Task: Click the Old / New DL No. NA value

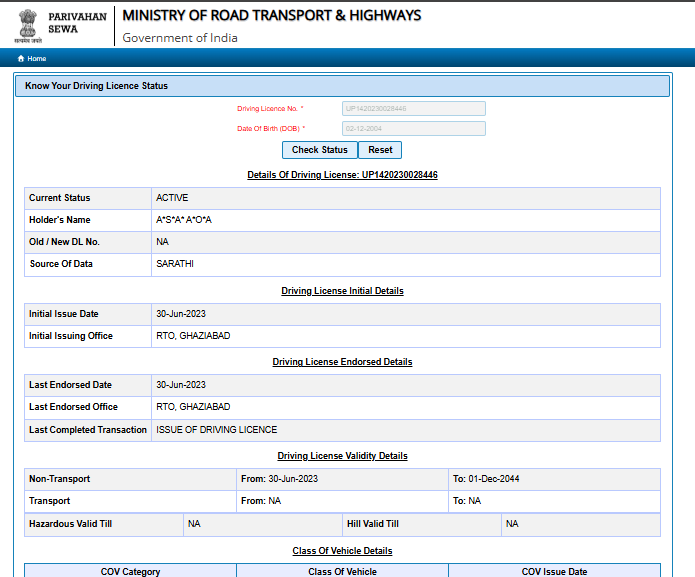Action: point(162,242)
